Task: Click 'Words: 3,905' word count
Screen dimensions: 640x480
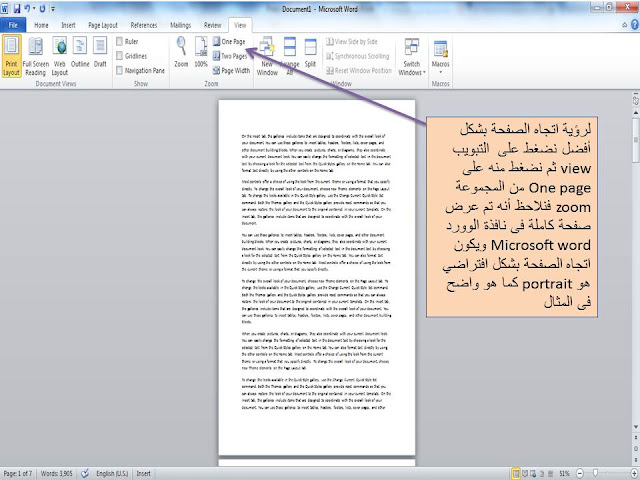Action: click(56, 473)
